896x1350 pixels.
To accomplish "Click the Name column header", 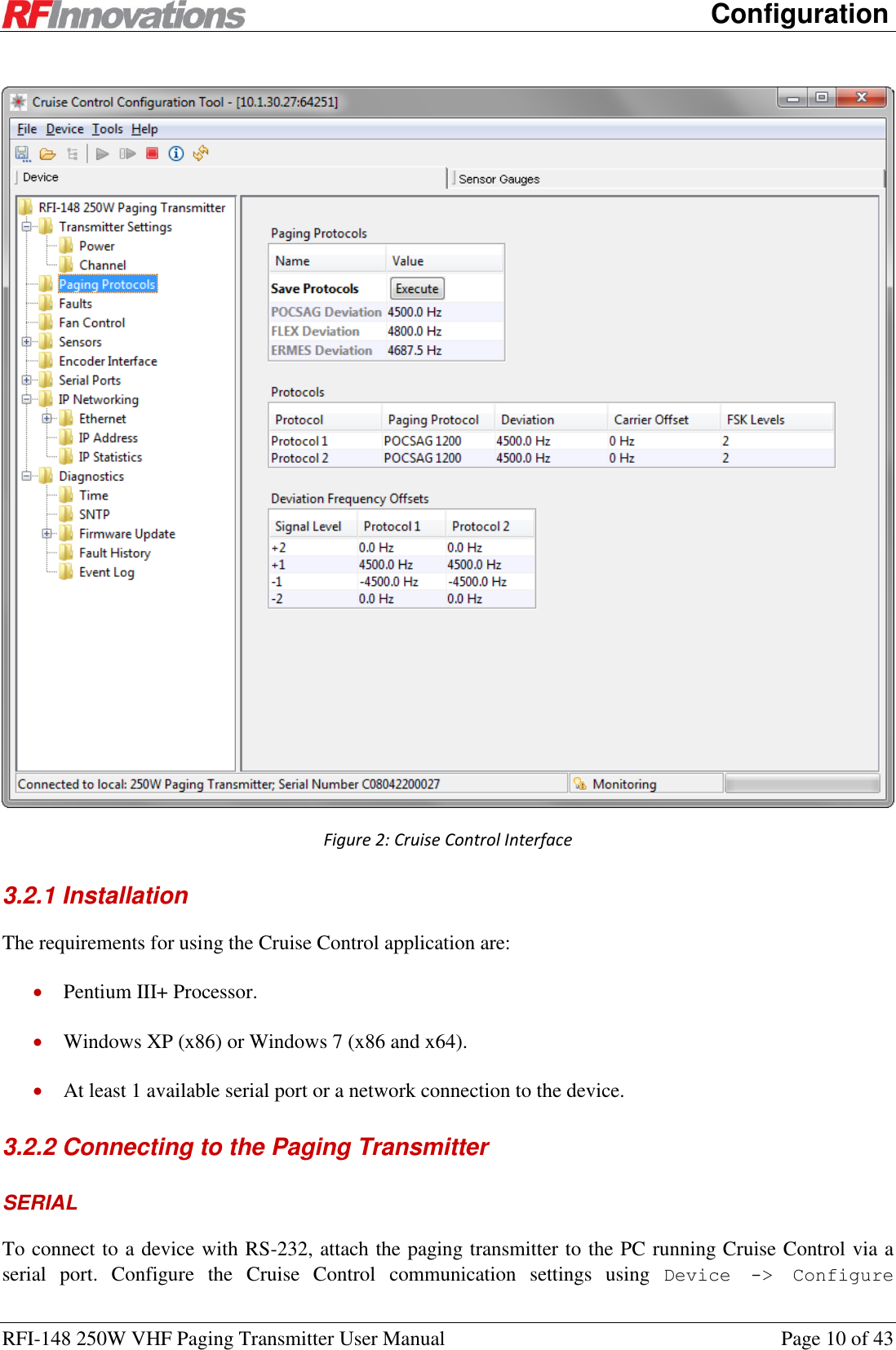I will [327, 261].
